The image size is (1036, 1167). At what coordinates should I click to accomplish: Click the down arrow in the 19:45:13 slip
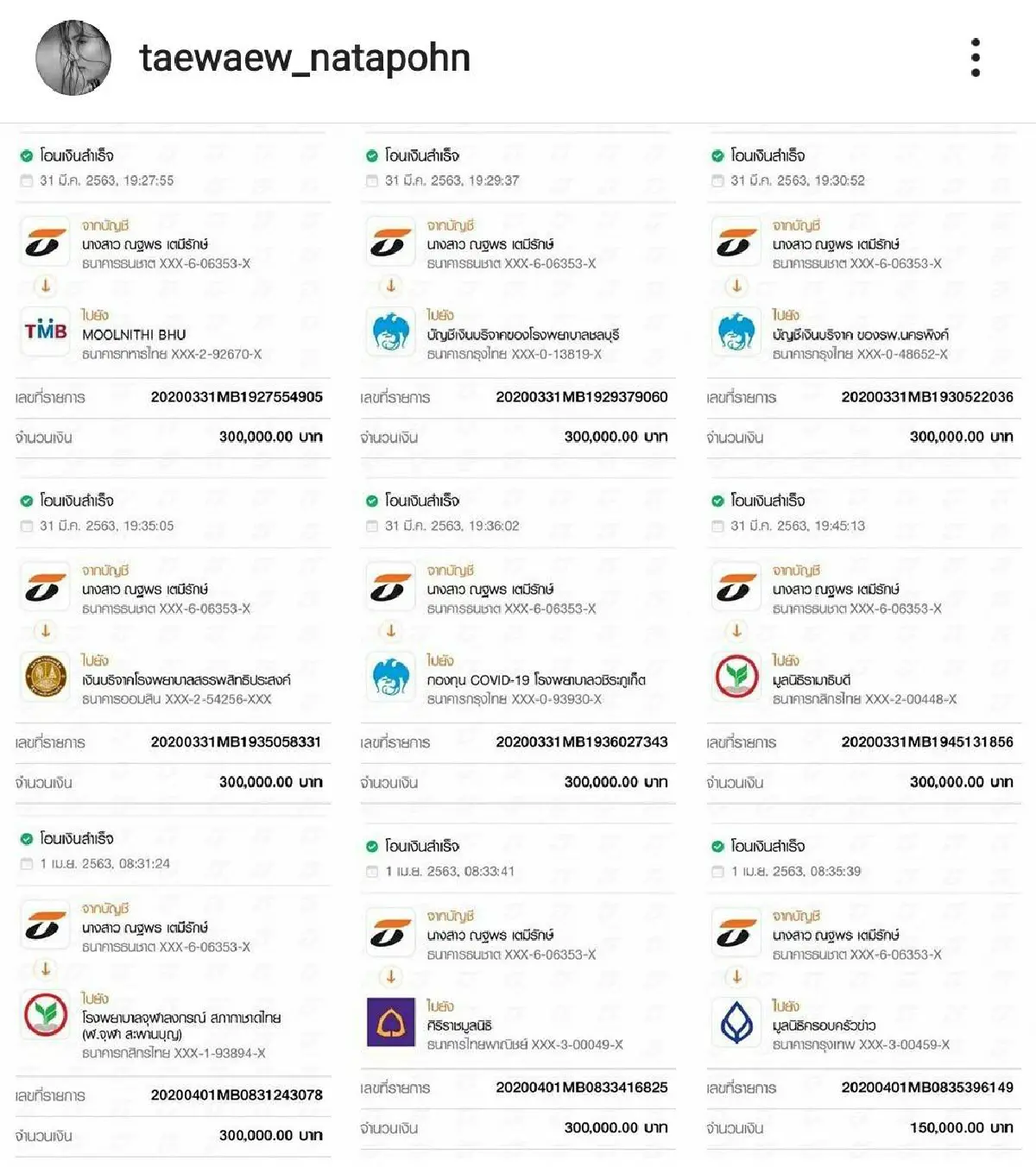pos(736,631)
